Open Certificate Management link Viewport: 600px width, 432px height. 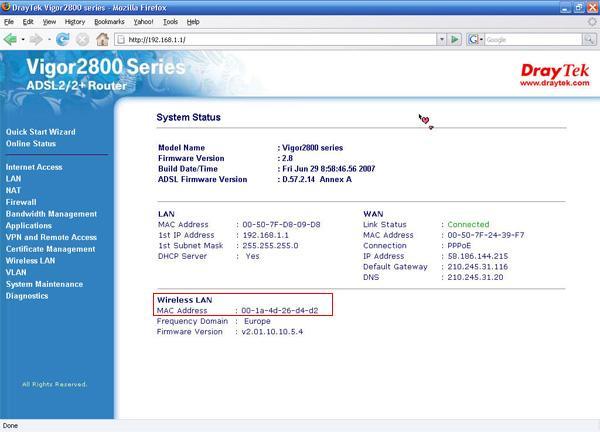pos(51,249)
